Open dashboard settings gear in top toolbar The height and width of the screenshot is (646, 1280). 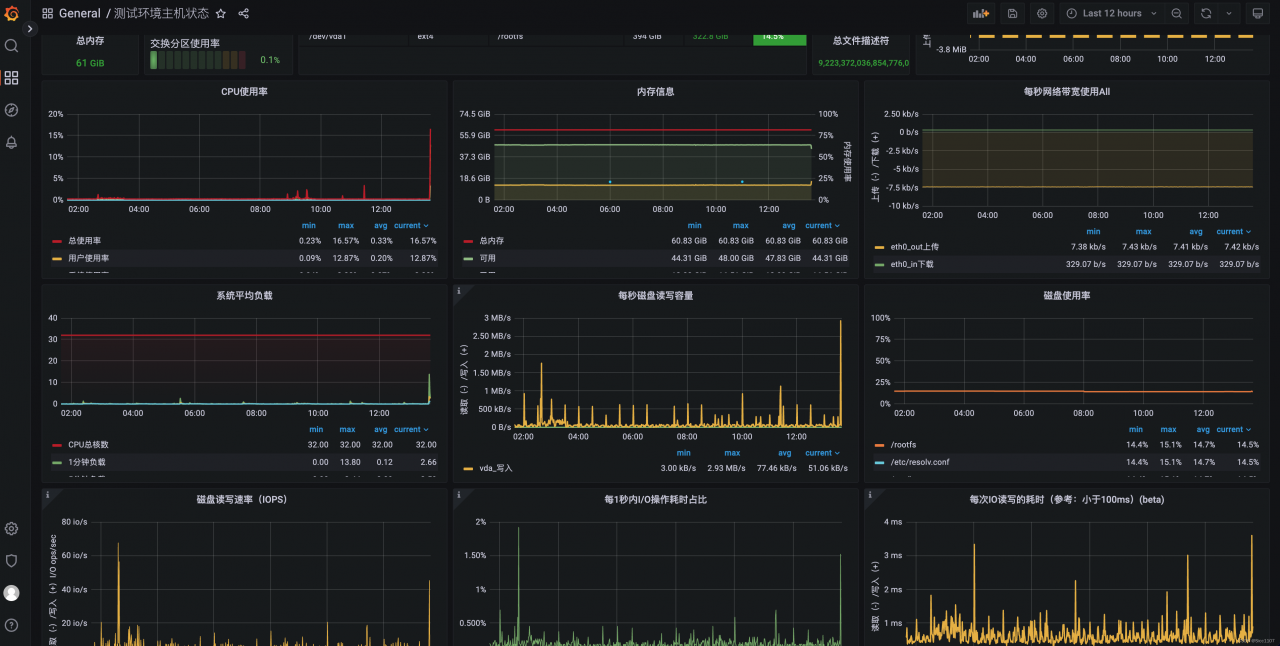(x=1042, y=14)
